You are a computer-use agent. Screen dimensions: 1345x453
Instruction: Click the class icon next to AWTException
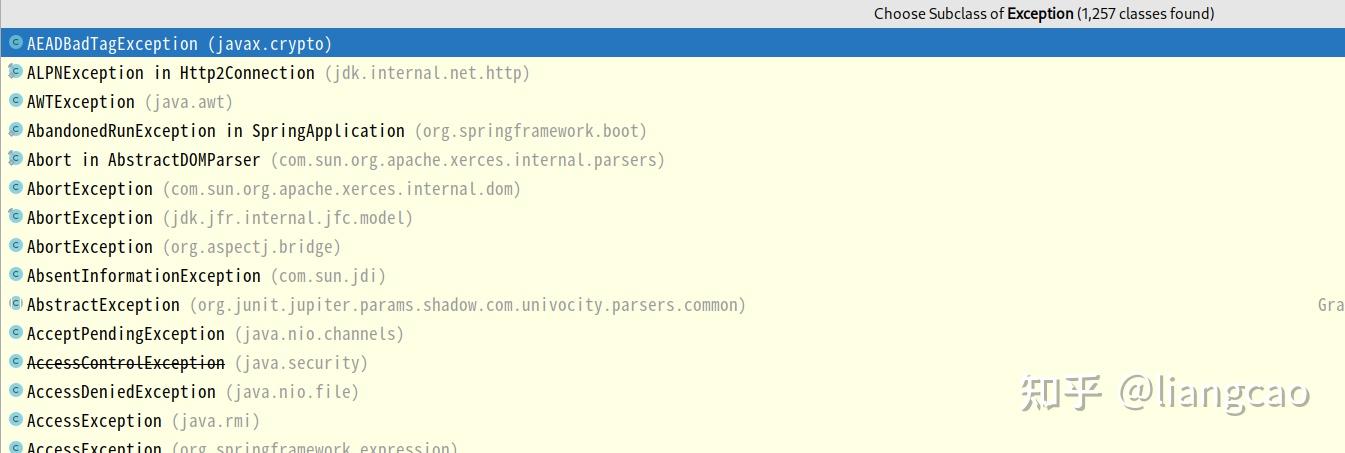(16, 101)
